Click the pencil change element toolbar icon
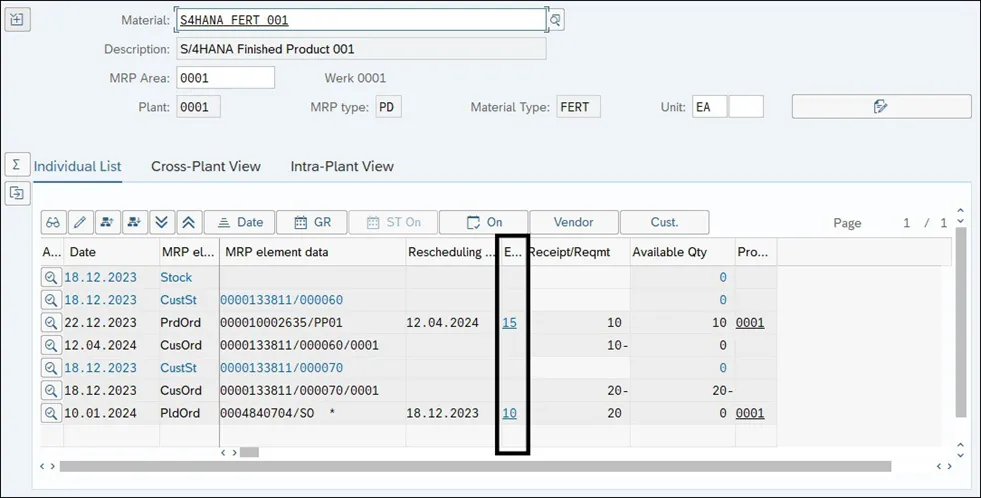This screenshot has width=981, height=498. 80,222
